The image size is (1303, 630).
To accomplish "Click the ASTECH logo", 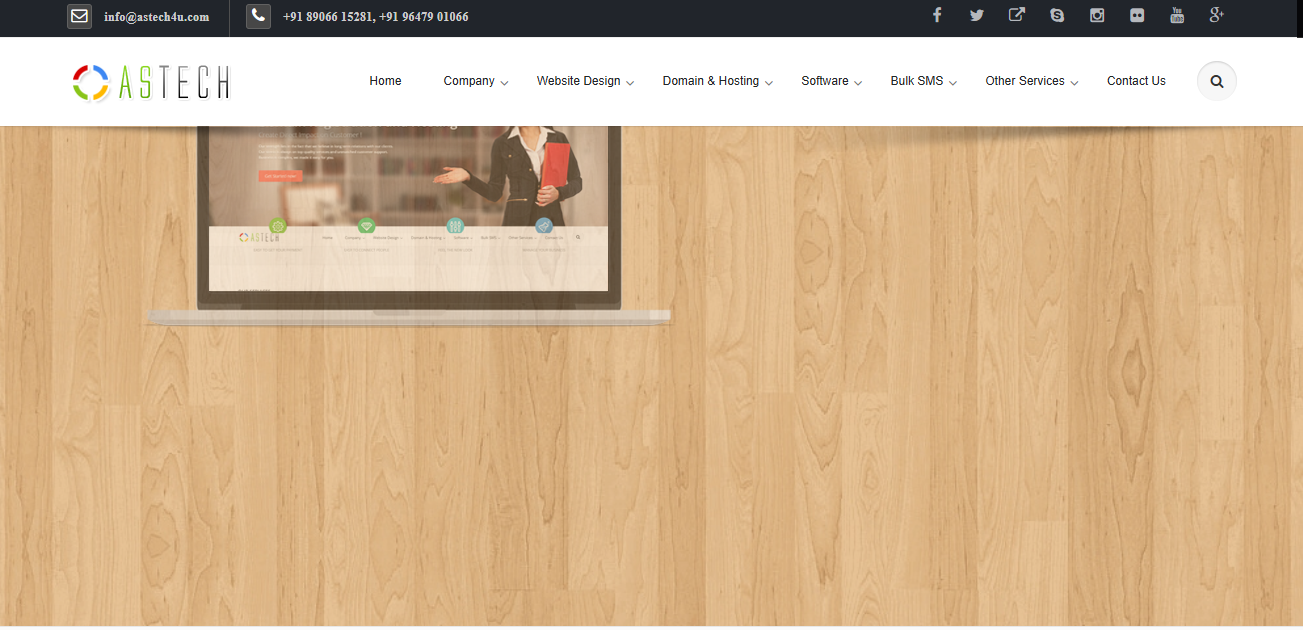I will pos(152,82).
